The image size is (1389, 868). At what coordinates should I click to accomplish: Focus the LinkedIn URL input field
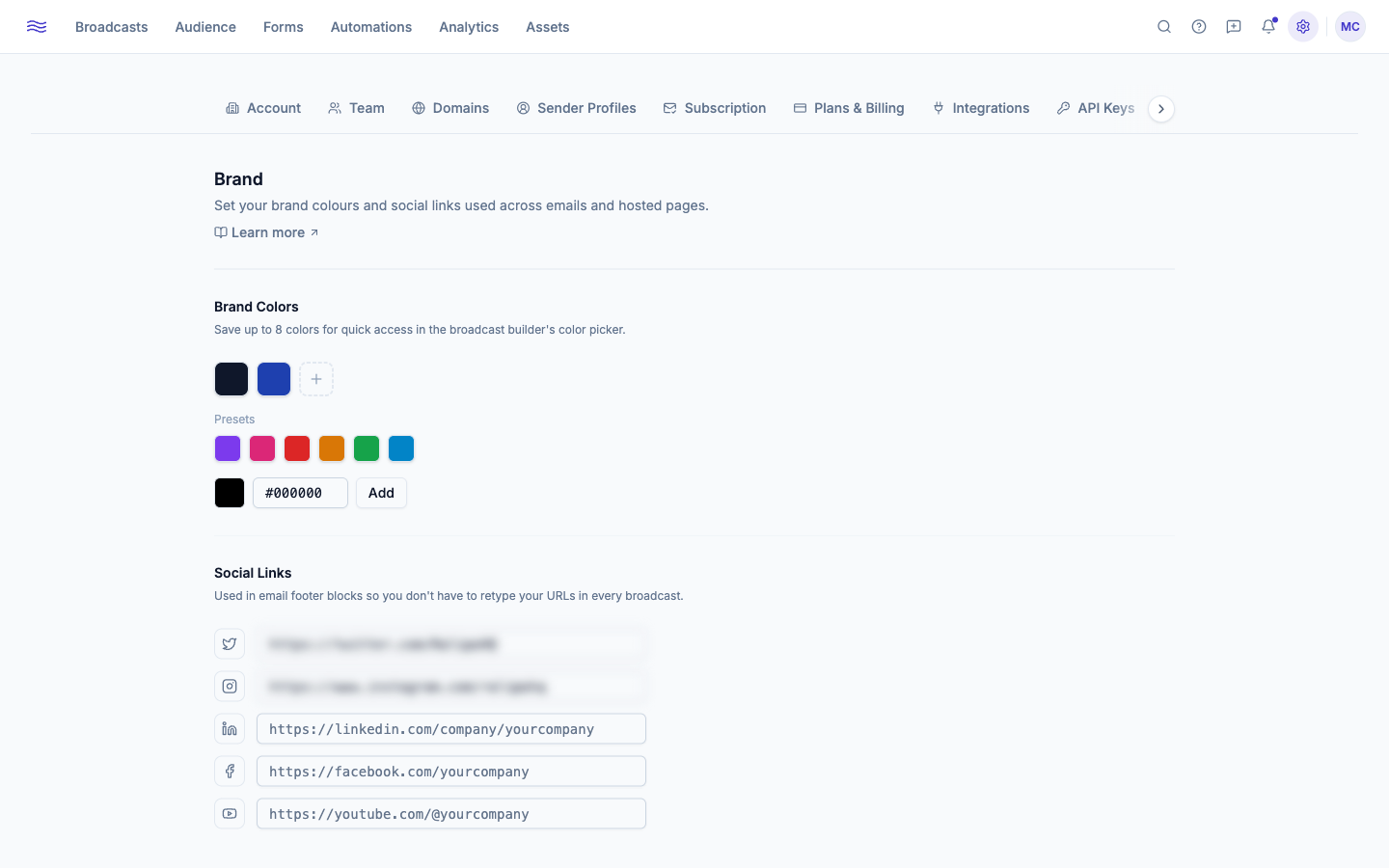click(x=451, y=729)
